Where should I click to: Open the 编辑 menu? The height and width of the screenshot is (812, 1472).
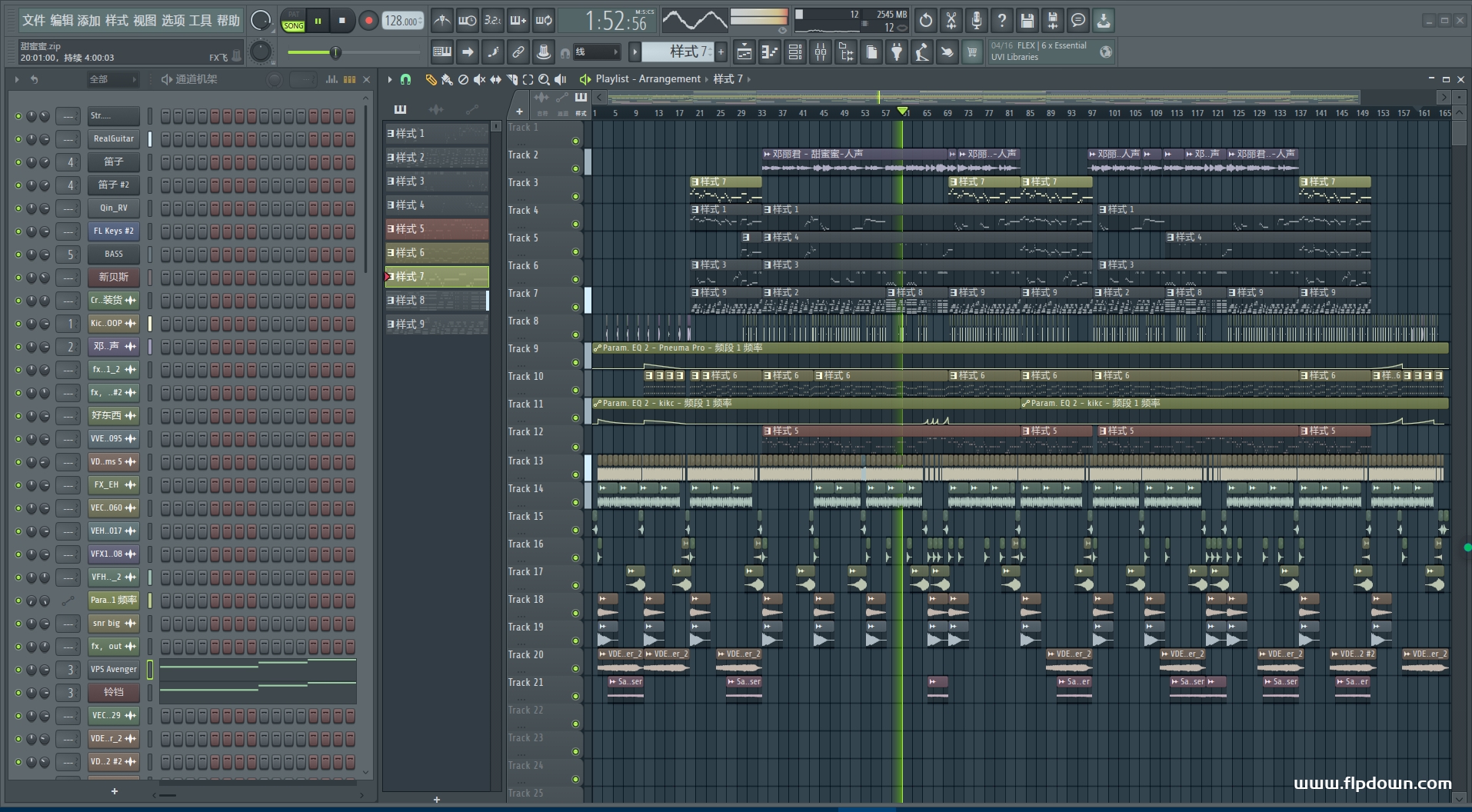[62, 21]
